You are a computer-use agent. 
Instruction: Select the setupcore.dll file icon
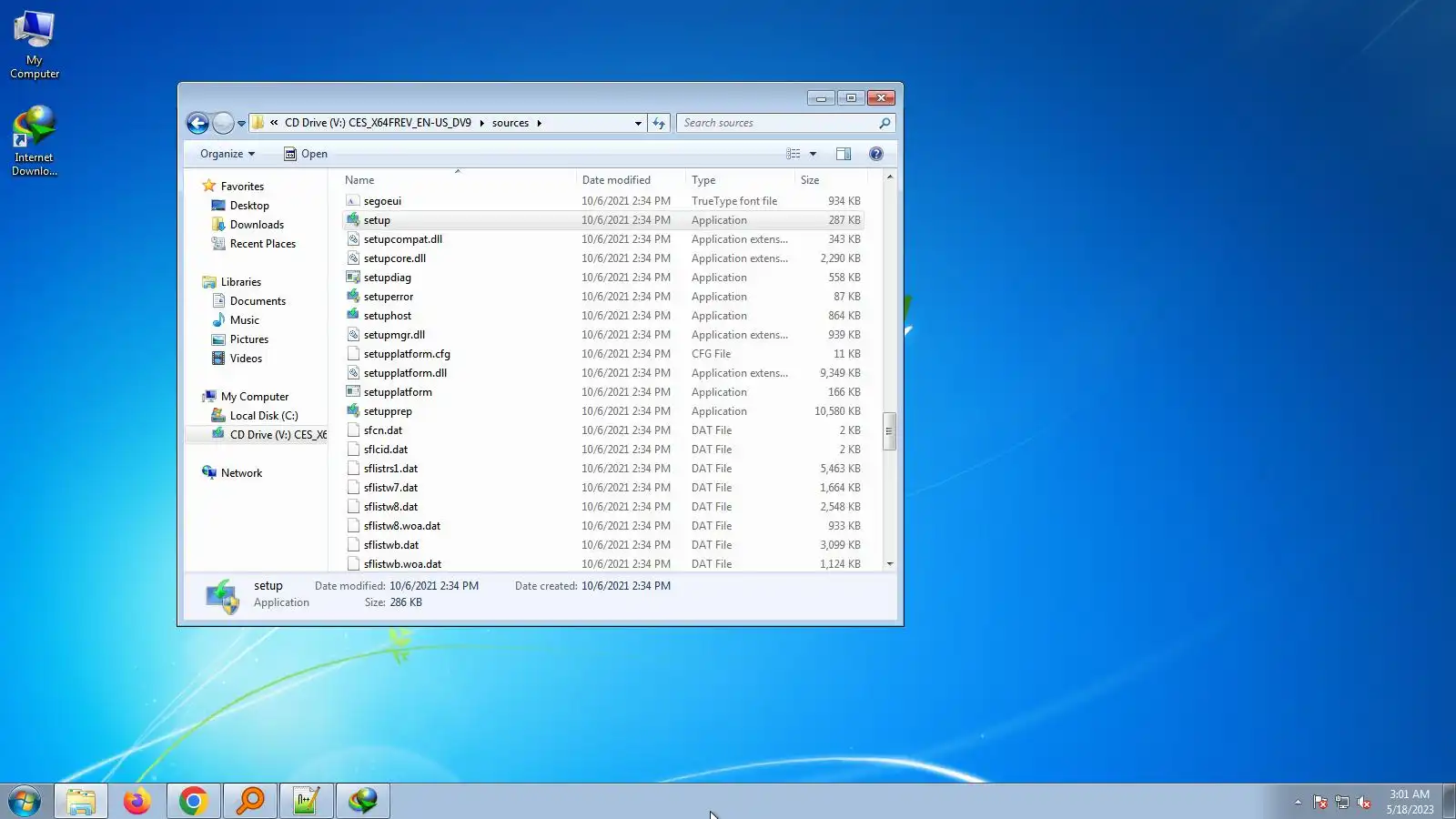click(x=353, y=258)
